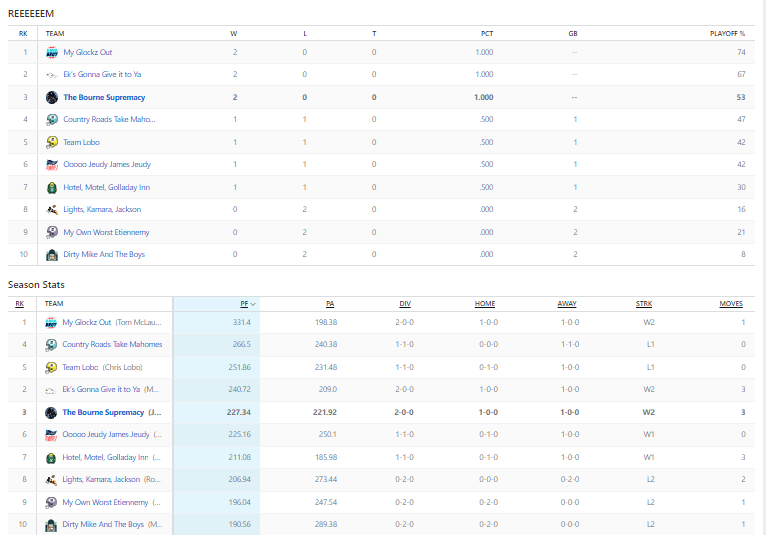
Task: Open The Bourne Supremacy link in Season Stats
Action: [103, 412]
